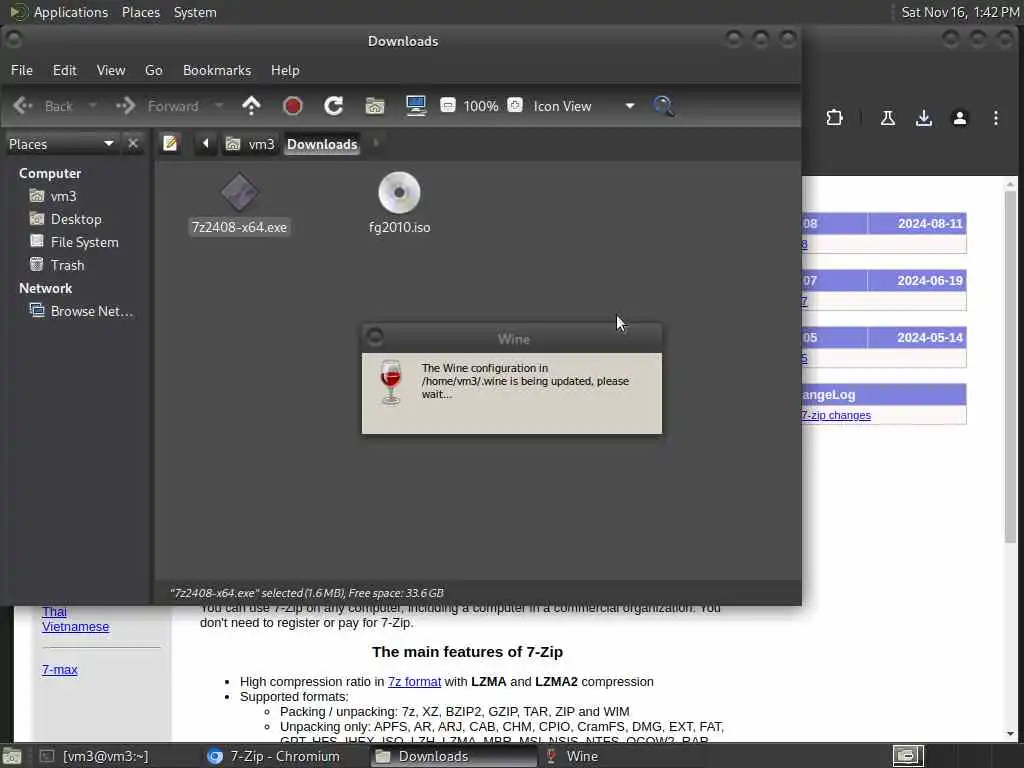Open the Go menu

pyautogui.click(x=153, y=70)
